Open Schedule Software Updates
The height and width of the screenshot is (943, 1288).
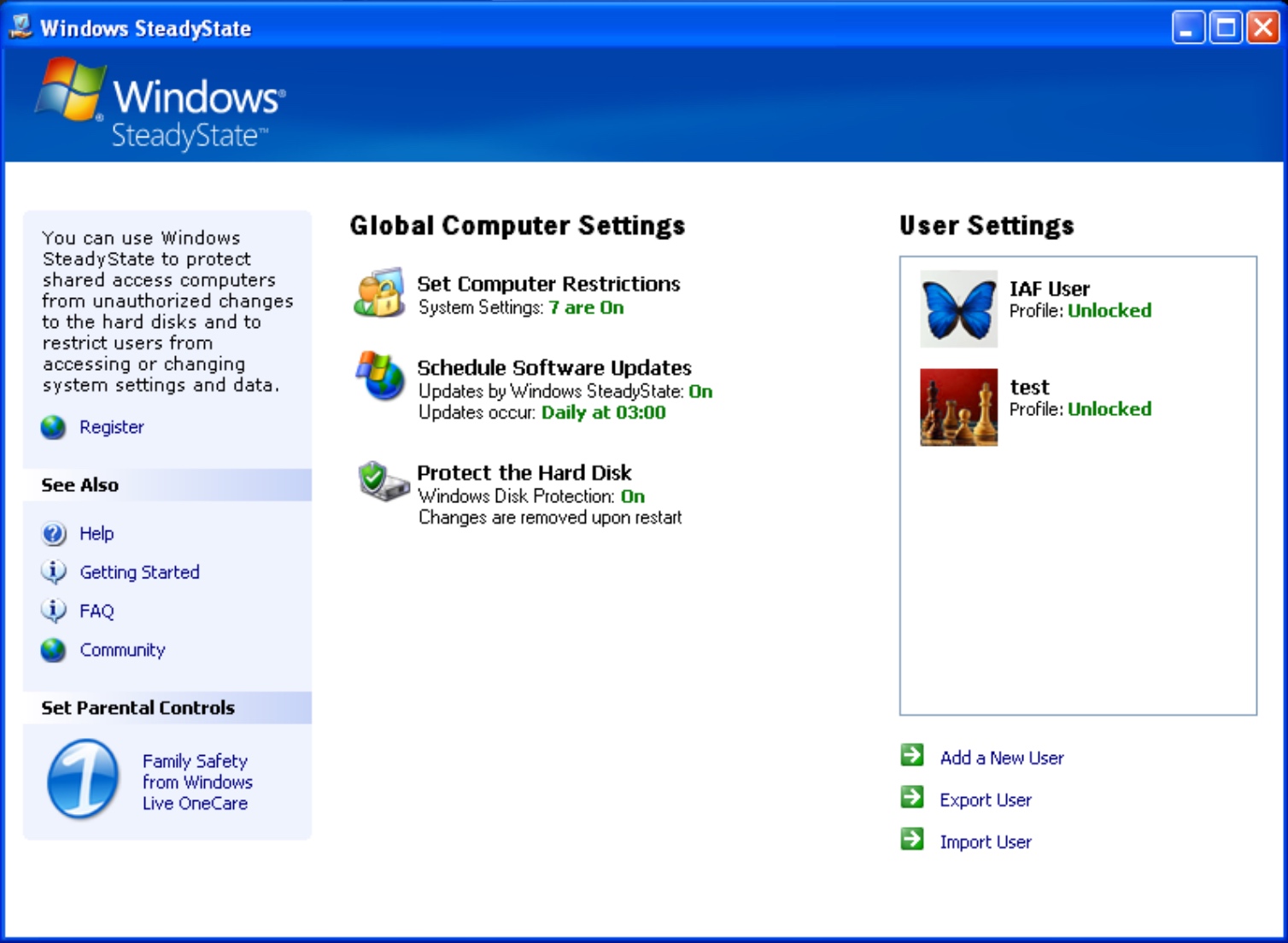(554, 367)
